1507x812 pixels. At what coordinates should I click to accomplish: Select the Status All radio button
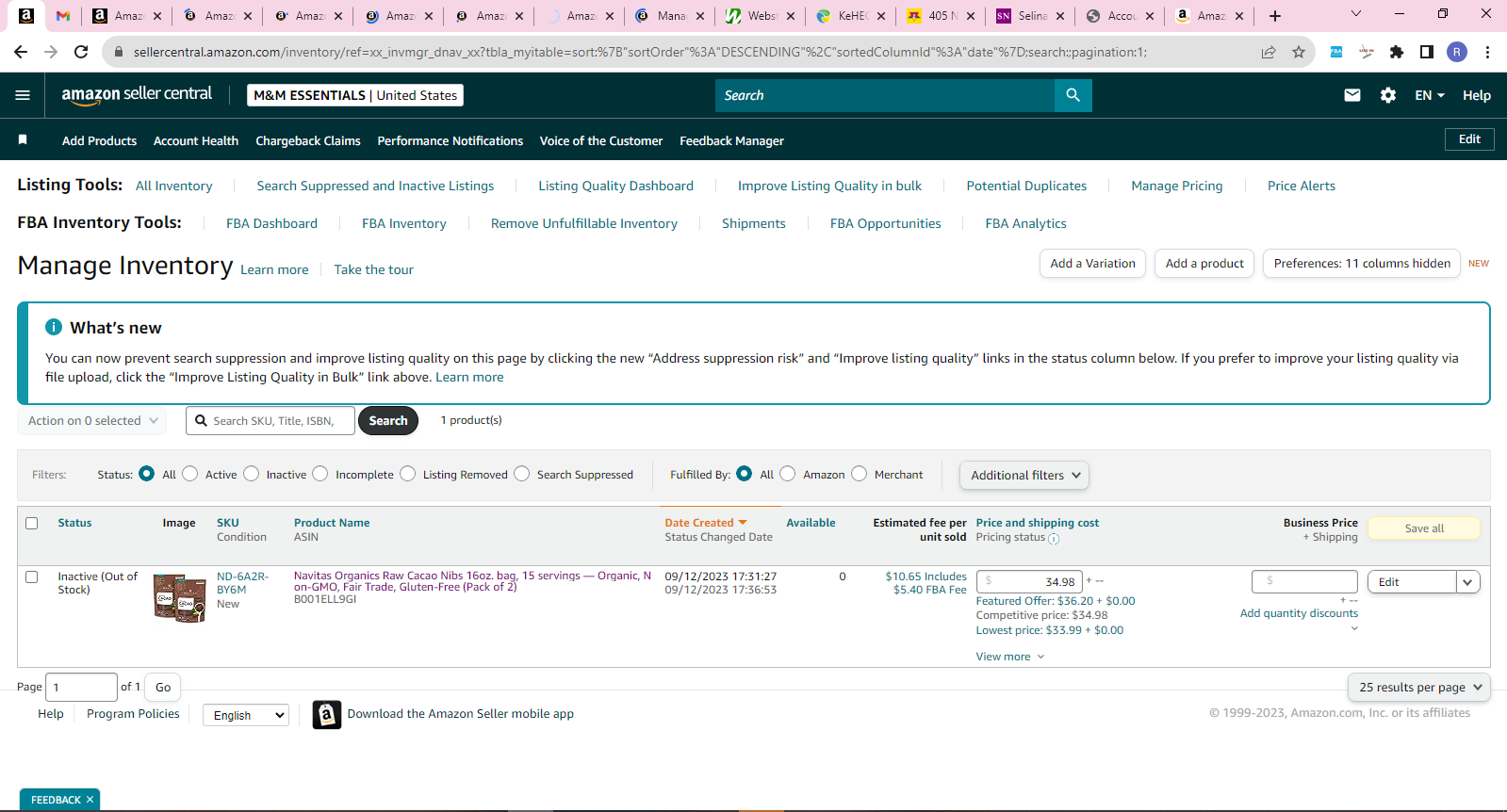146,474
